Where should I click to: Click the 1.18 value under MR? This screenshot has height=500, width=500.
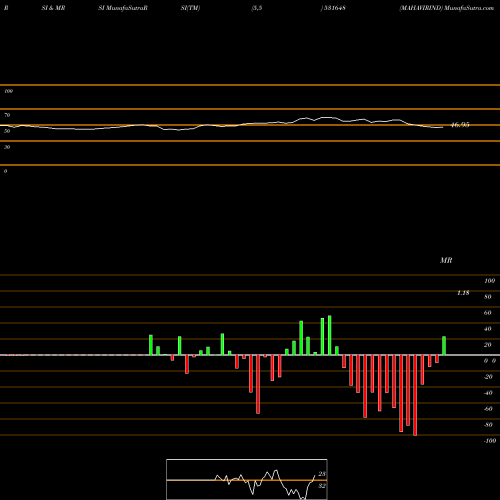pos(463,293)
